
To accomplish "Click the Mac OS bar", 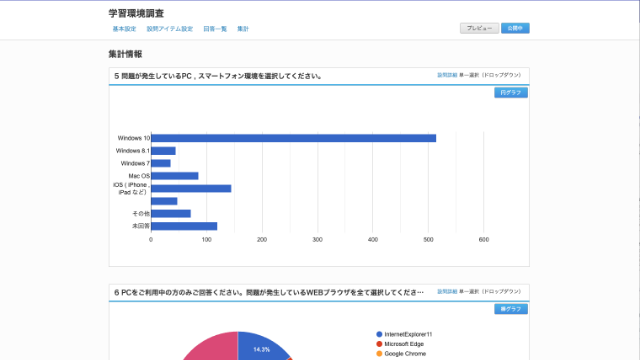I will pos(175,176).
